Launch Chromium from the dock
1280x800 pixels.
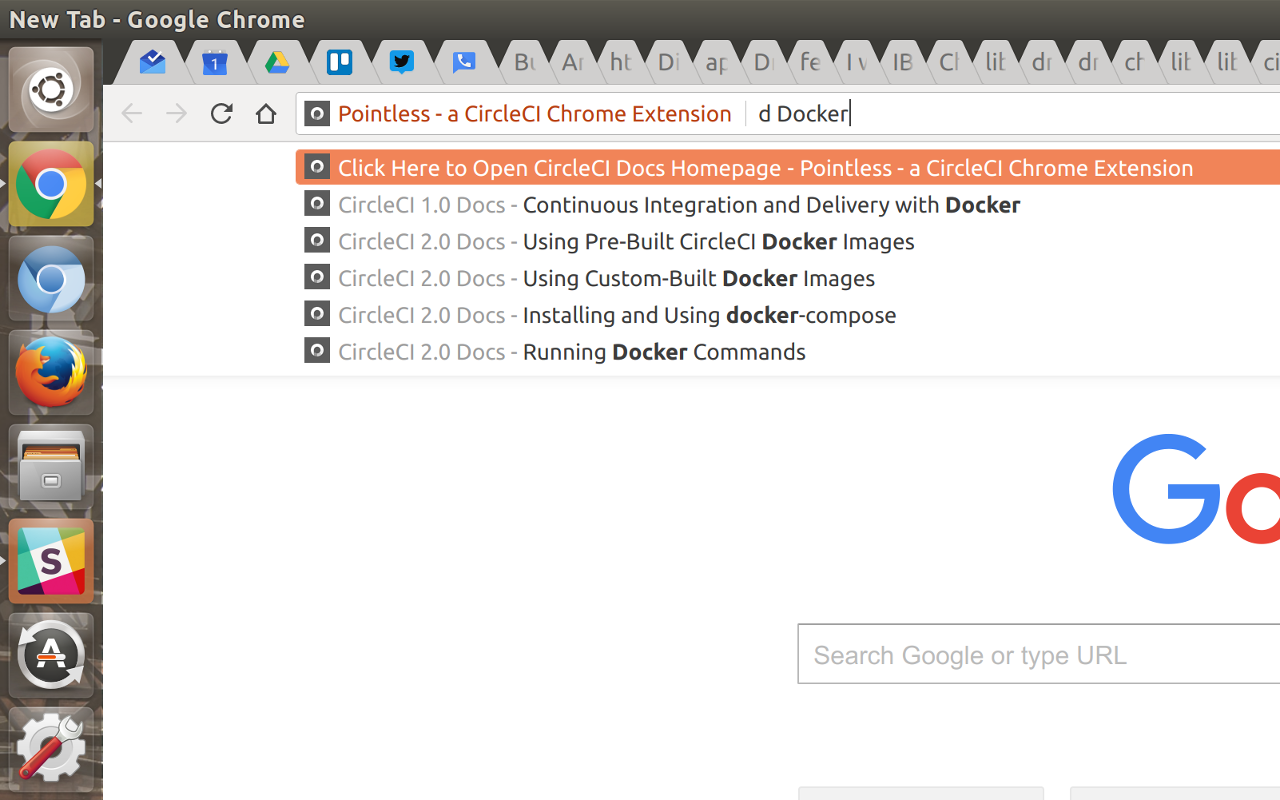(51, 278)
